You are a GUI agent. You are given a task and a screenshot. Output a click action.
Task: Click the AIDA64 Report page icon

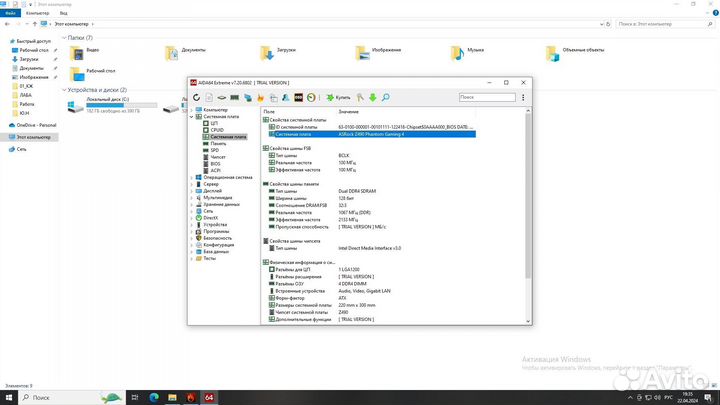(209, 97)
